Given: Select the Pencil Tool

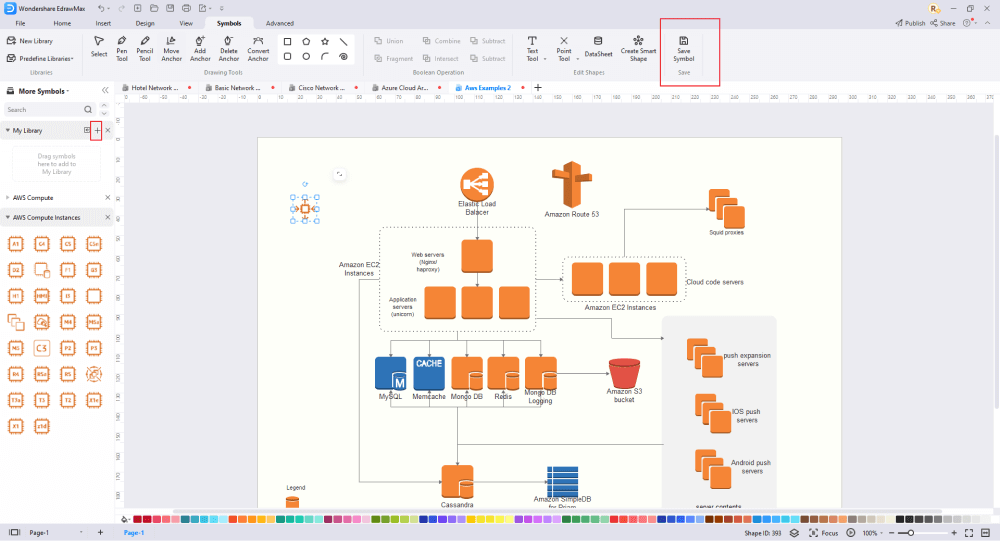Looking at the screenshot, I should click(145, 48).
